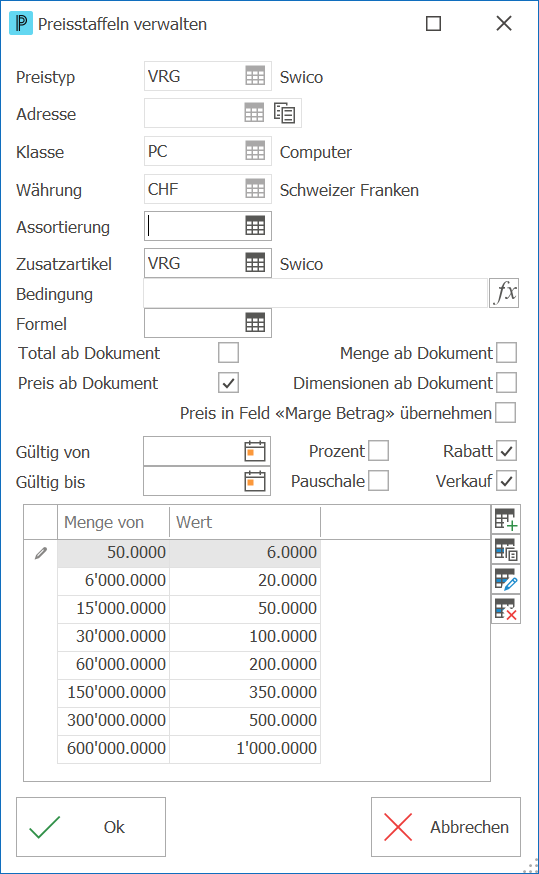539x874 pixels.
Task: Select the Wert cell 100.0000
Action: coord(245,637)
